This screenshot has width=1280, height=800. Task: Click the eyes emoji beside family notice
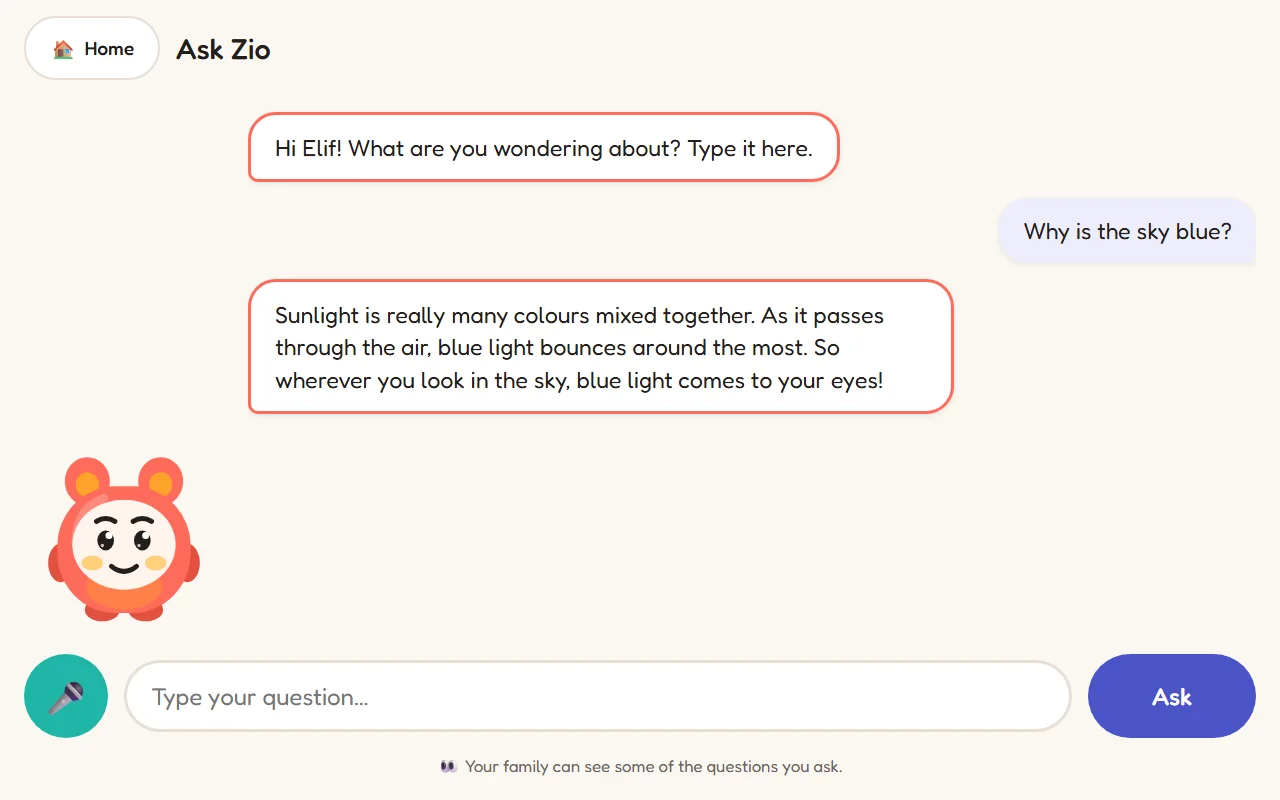pos(449,767)
